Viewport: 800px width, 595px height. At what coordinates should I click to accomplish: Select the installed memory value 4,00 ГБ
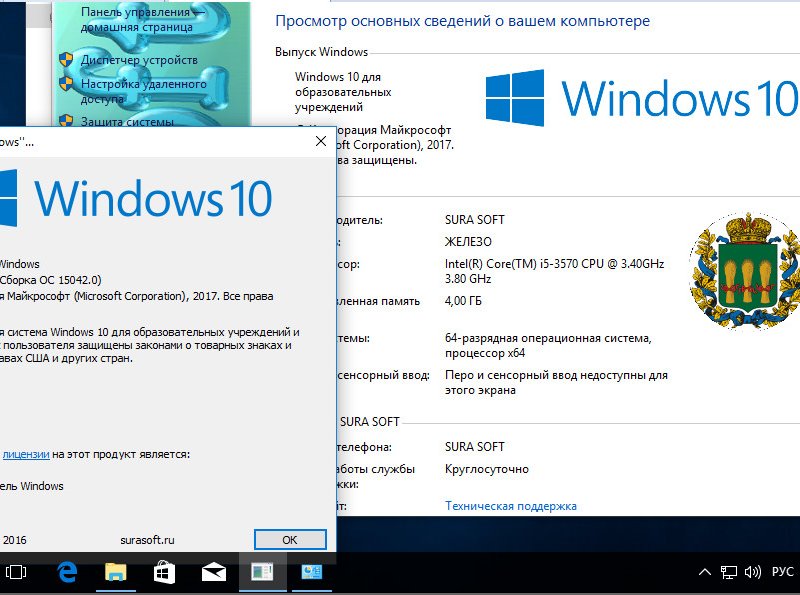click(463, 301)
